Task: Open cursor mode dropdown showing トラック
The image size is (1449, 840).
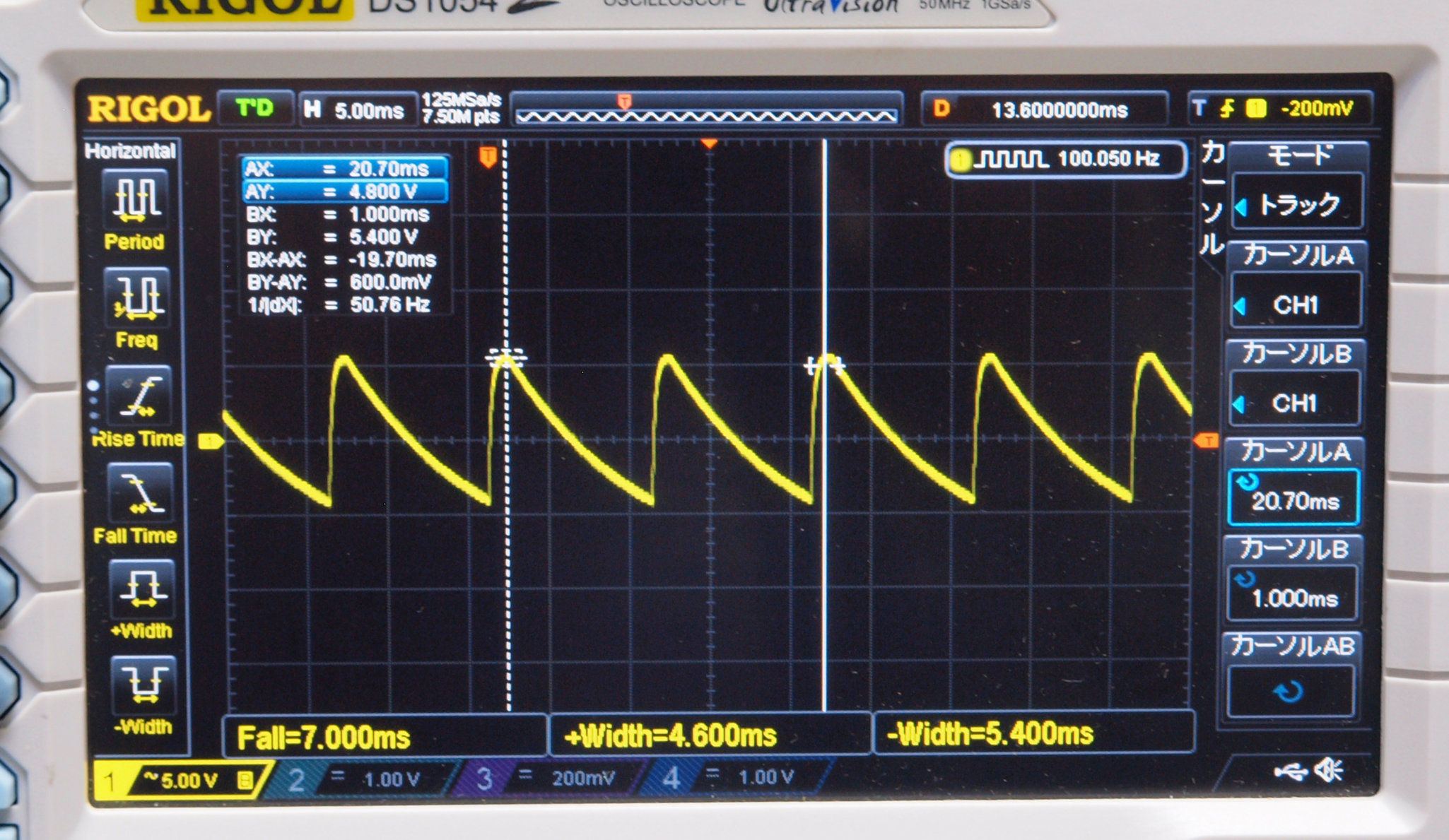Action: [x=1296, y=204]
